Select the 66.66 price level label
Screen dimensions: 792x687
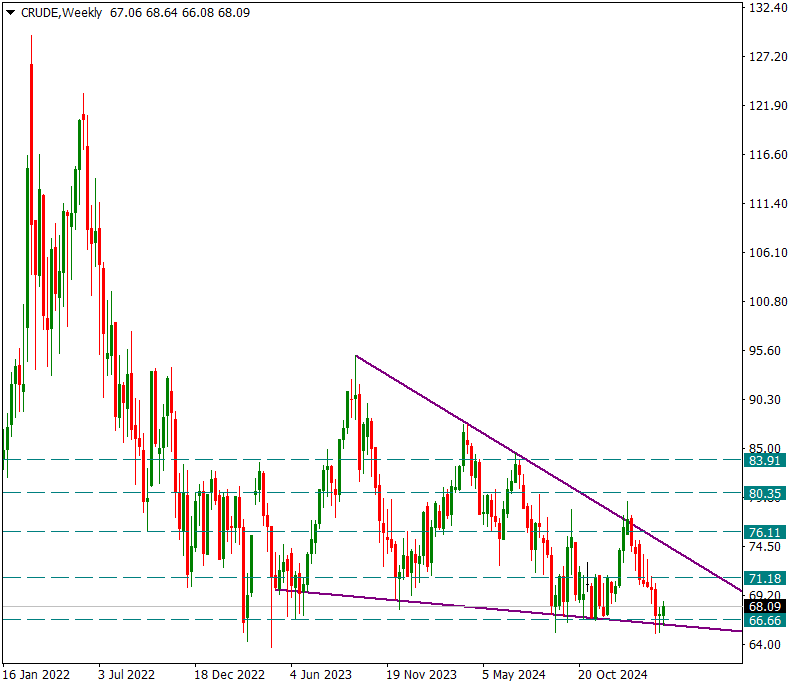pos(765,620)
